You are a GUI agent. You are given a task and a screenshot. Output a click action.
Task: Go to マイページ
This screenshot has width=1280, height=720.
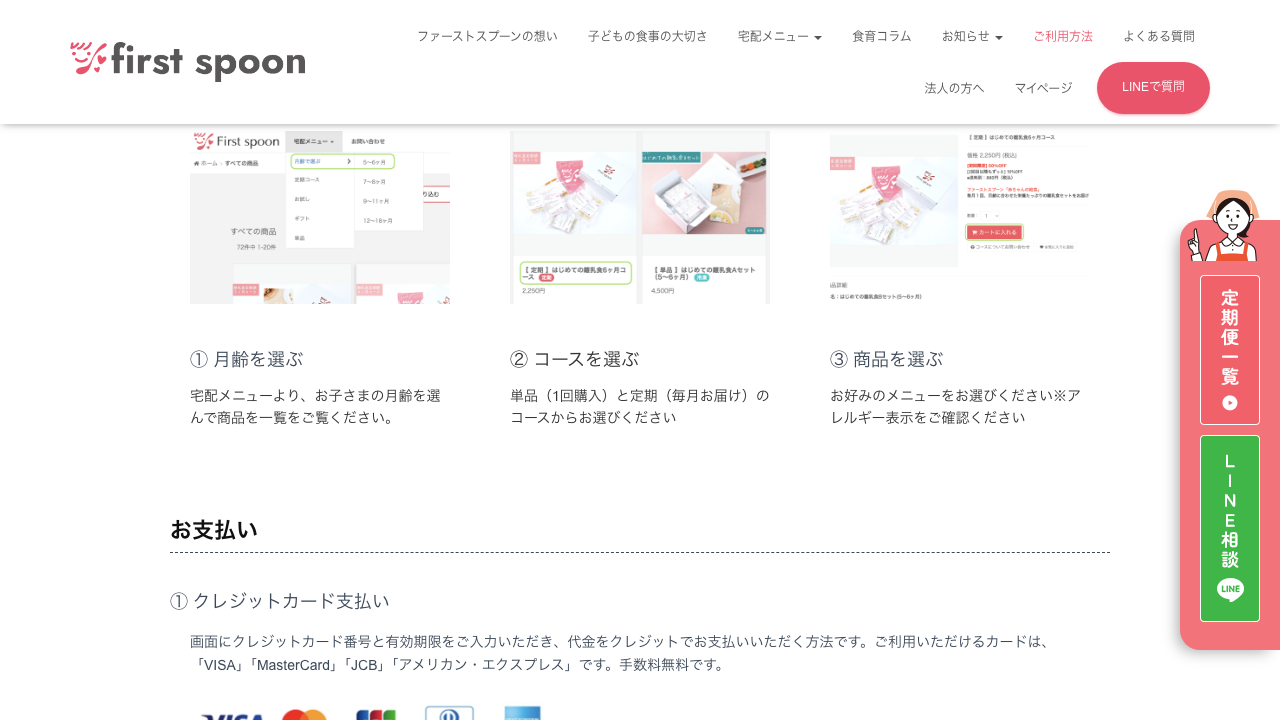click(1043, 88)
